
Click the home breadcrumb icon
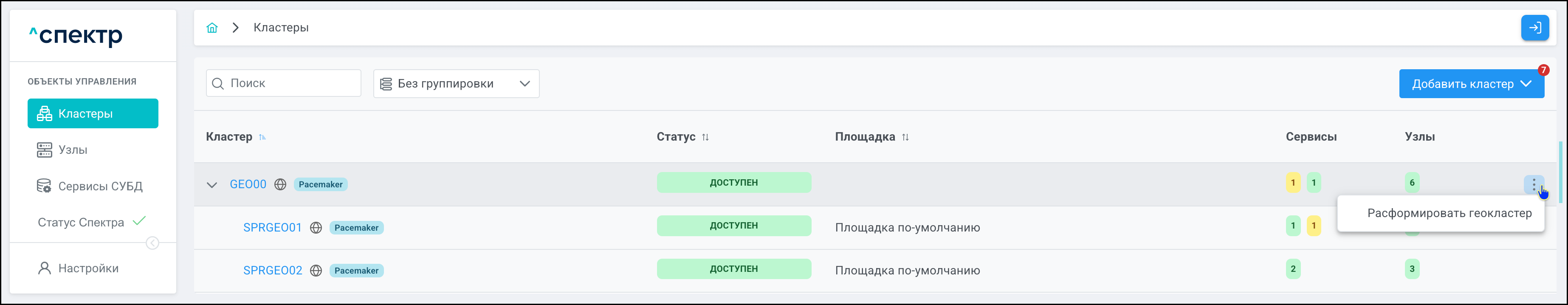coord(212,28)
